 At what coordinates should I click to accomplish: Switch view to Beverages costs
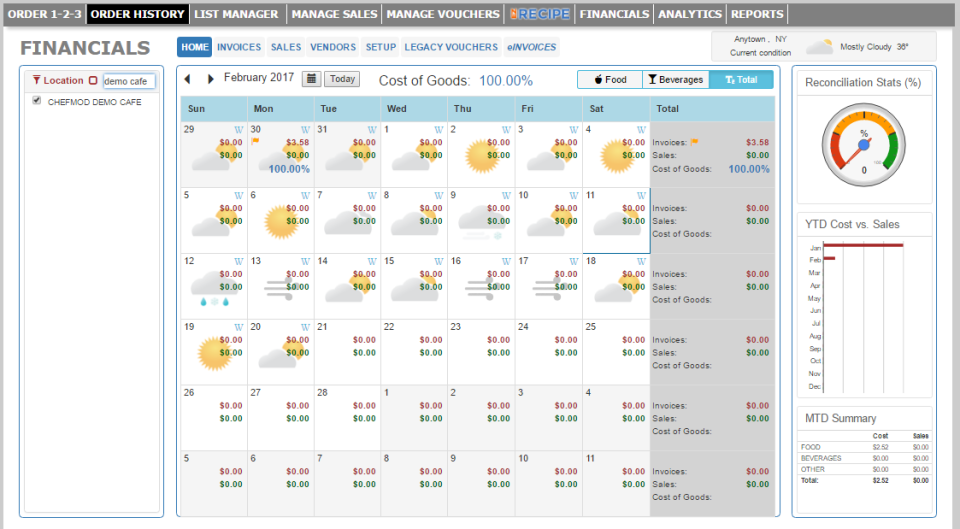(676, 80)
